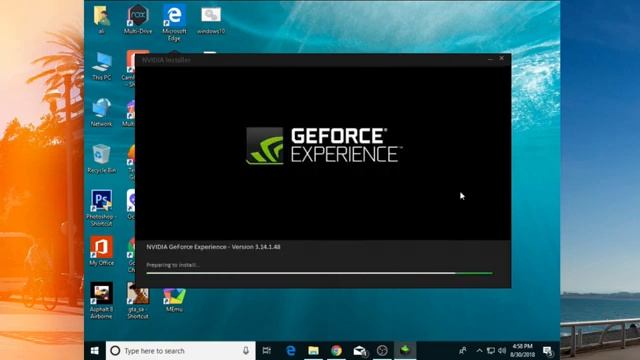Activate the Cortana microphone in search box
The height and width of the screenshot is (360, 640).
(246, 351)
